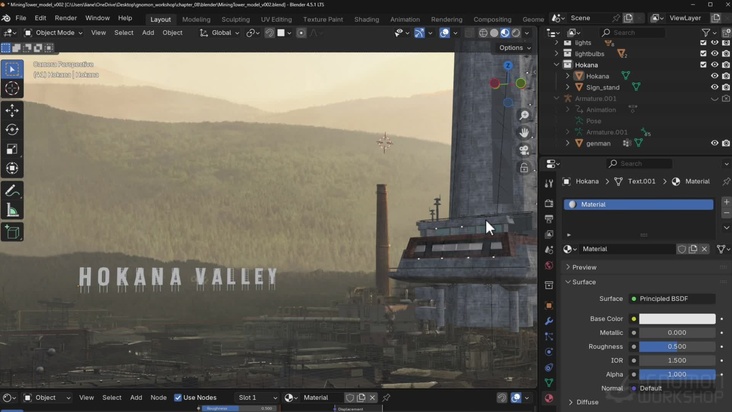
Task: Select the Add Cube tool
Action: coord(12,232)
